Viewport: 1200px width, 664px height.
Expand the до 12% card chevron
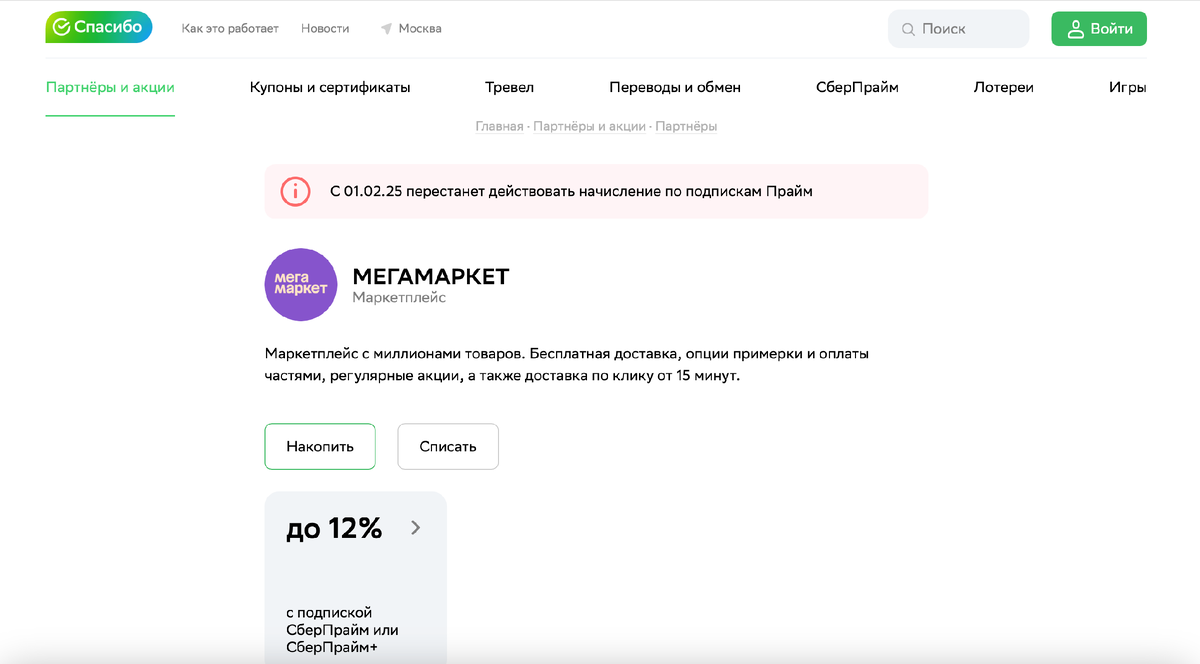[416, 528]
